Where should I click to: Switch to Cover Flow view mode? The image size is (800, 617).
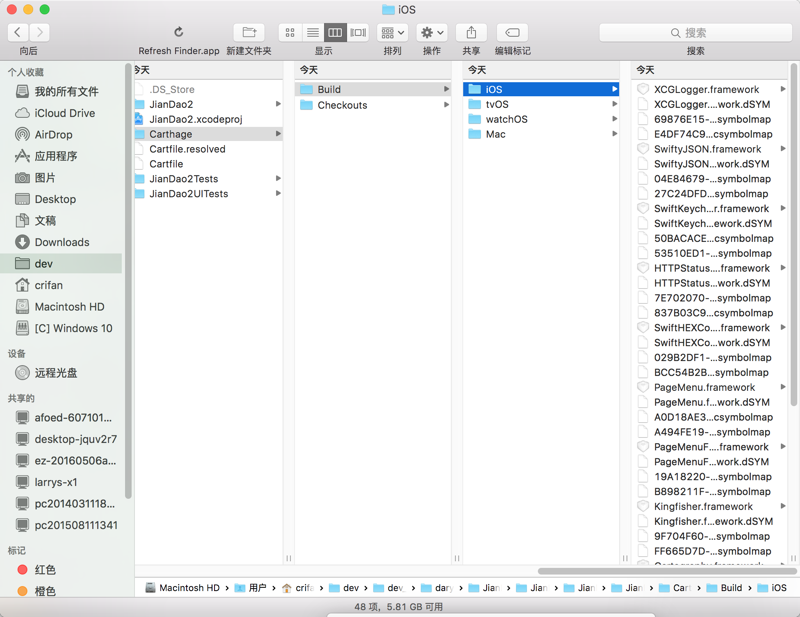[358, 33]
